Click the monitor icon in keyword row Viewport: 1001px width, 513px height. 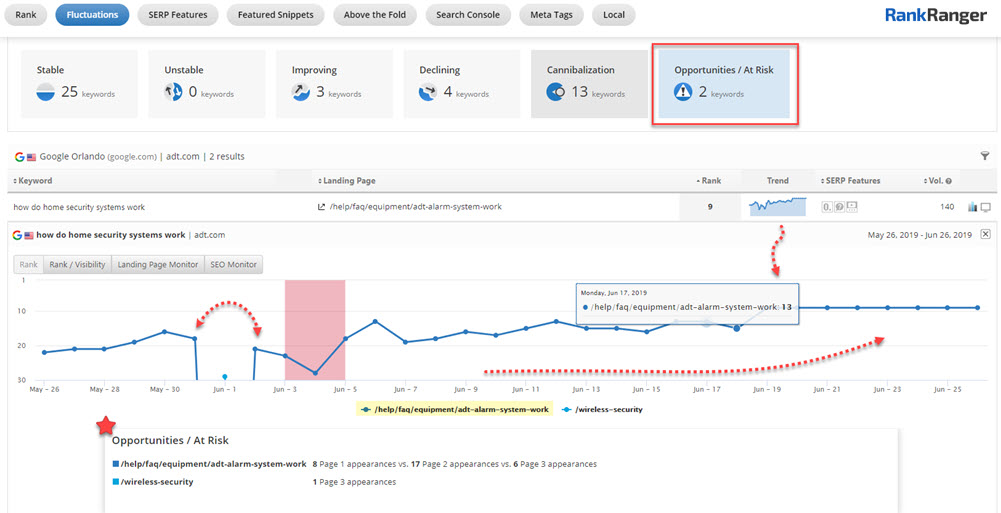986,207
